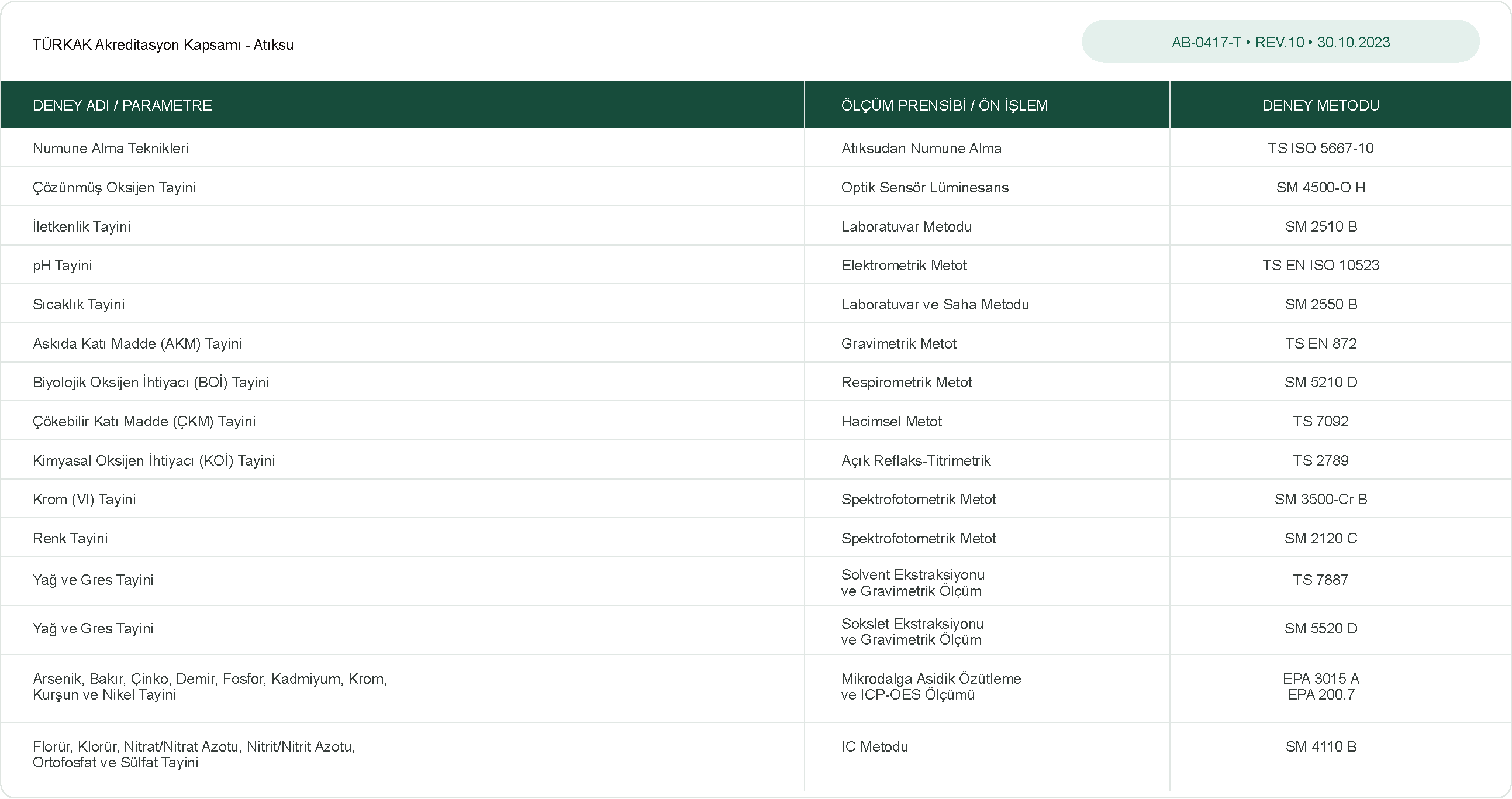Select 'TS EN ISO 10523' method
The width and height of the screenshot is (1512, 799).
pyautogui.click(x=1321, y=266)
